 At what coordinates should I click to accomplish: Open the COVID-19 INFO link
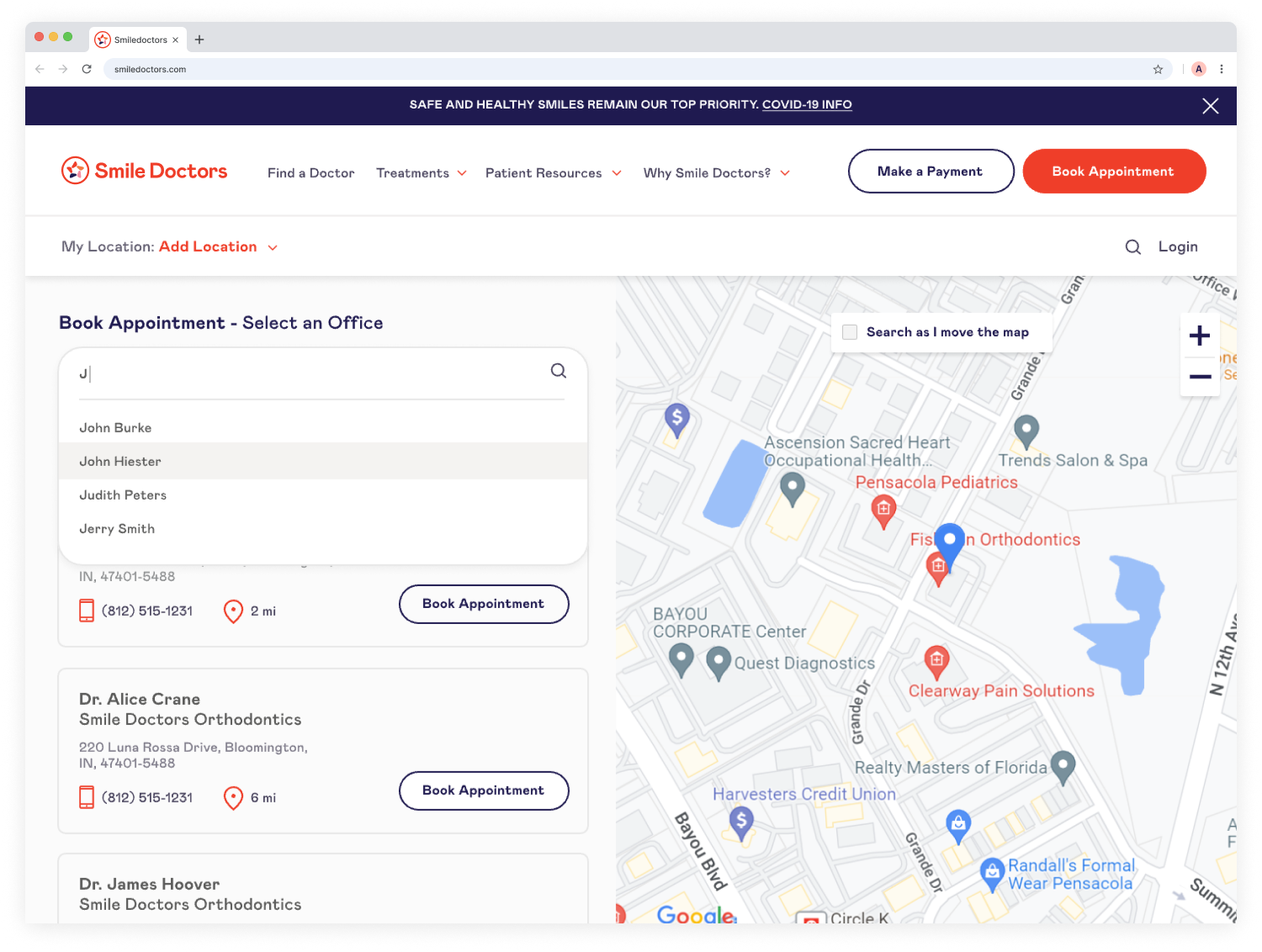pos(807,104)
